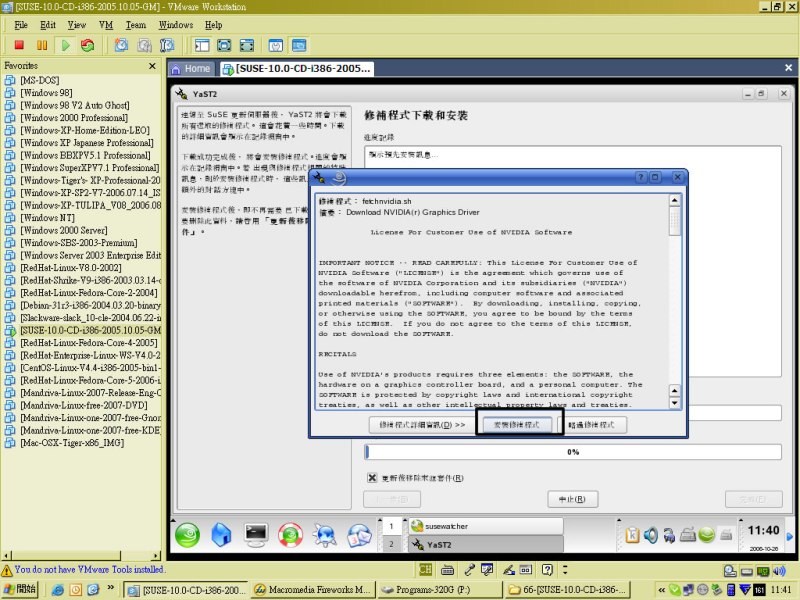800x600 pixels.
Task: Toggle the checkbox to remove sources after update
Action: point(372,478)
